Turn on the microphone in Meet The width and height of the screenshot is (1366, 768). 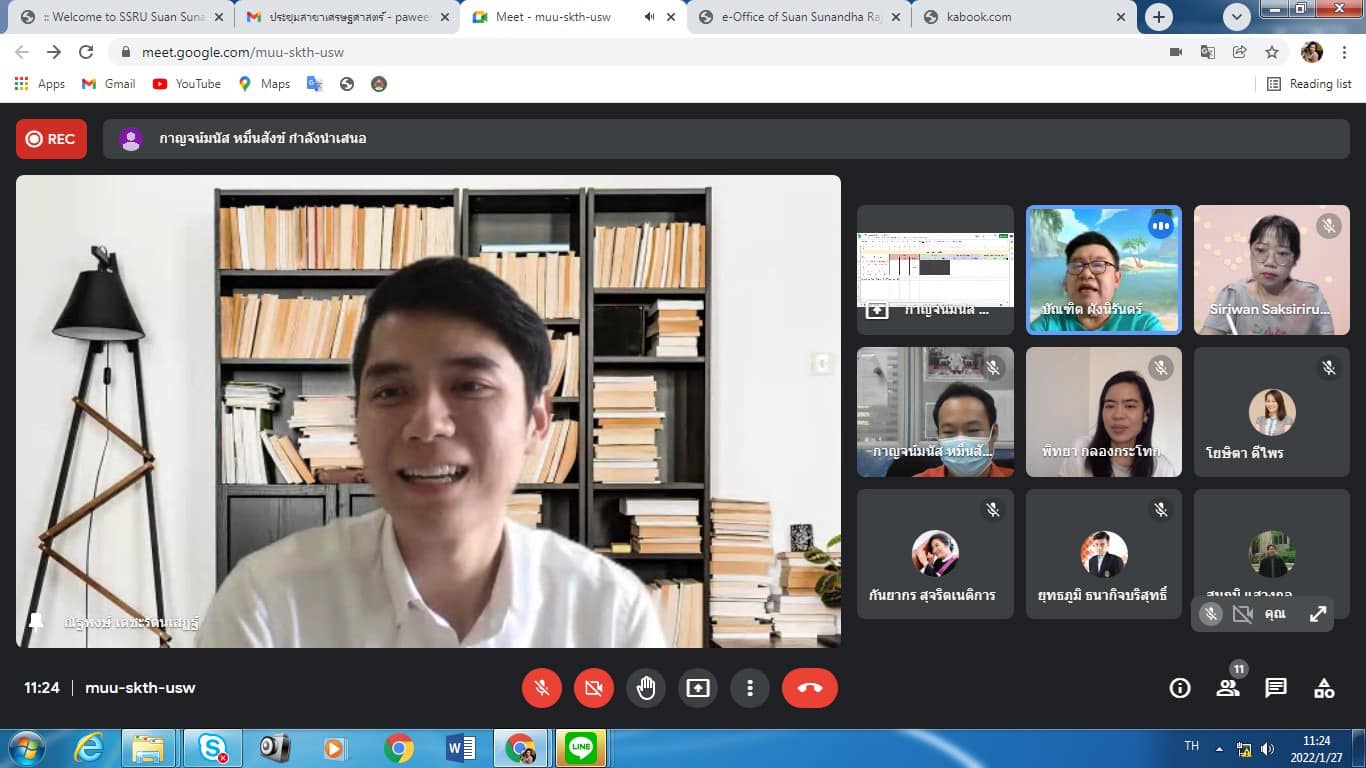coord(542,688)
